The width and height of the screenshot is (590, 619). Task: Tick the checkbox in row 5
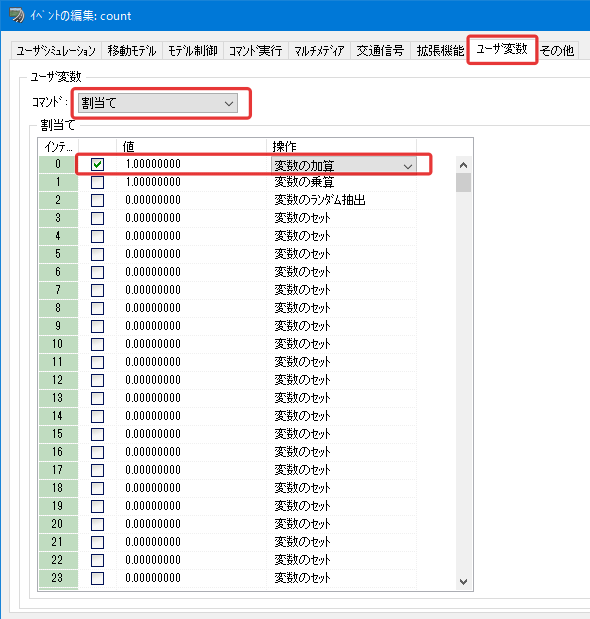[97, 254]
